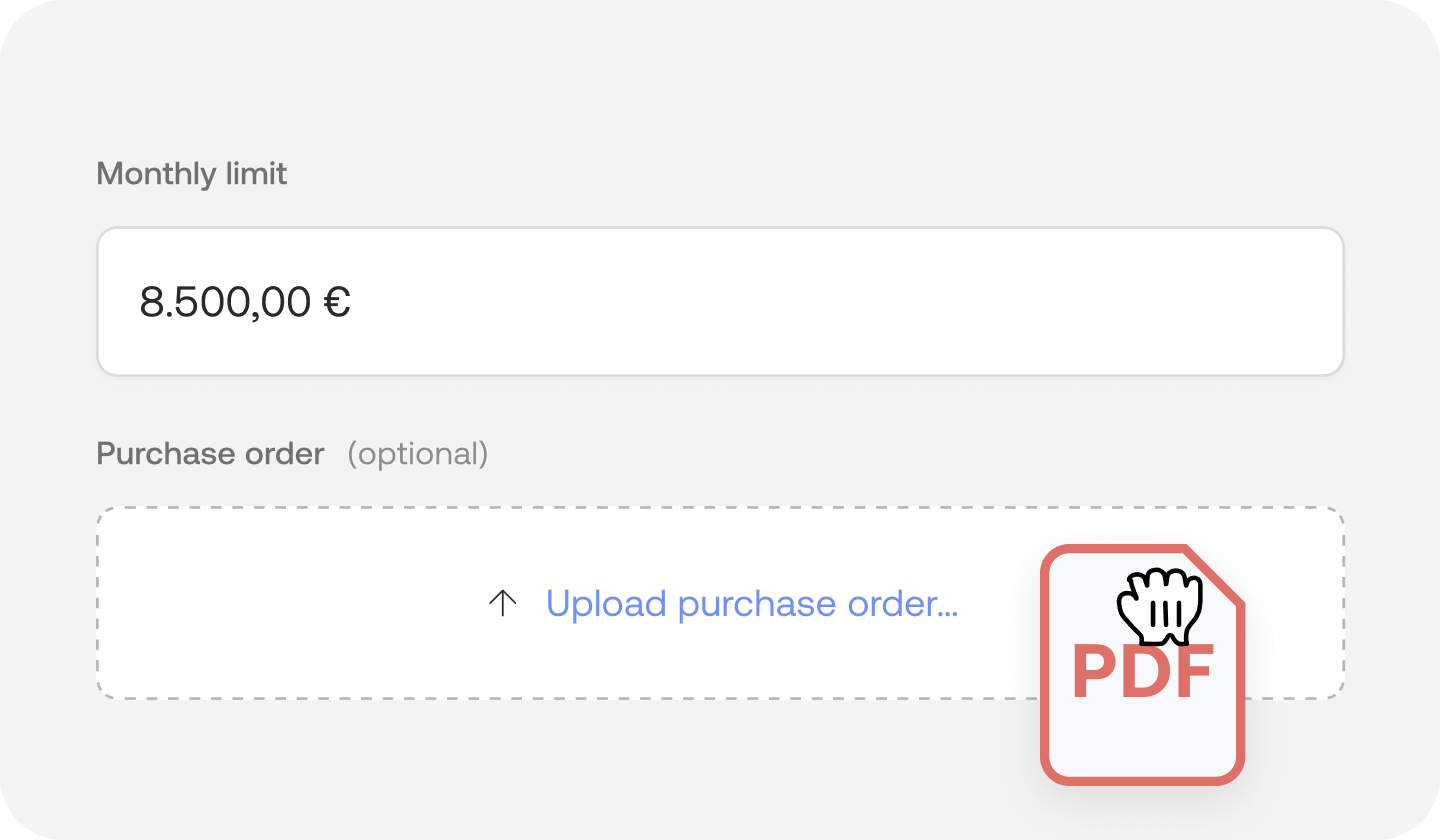Click the "8.500,00" amount text
The height and width of the screenshot is (840, 1440).
226,302
